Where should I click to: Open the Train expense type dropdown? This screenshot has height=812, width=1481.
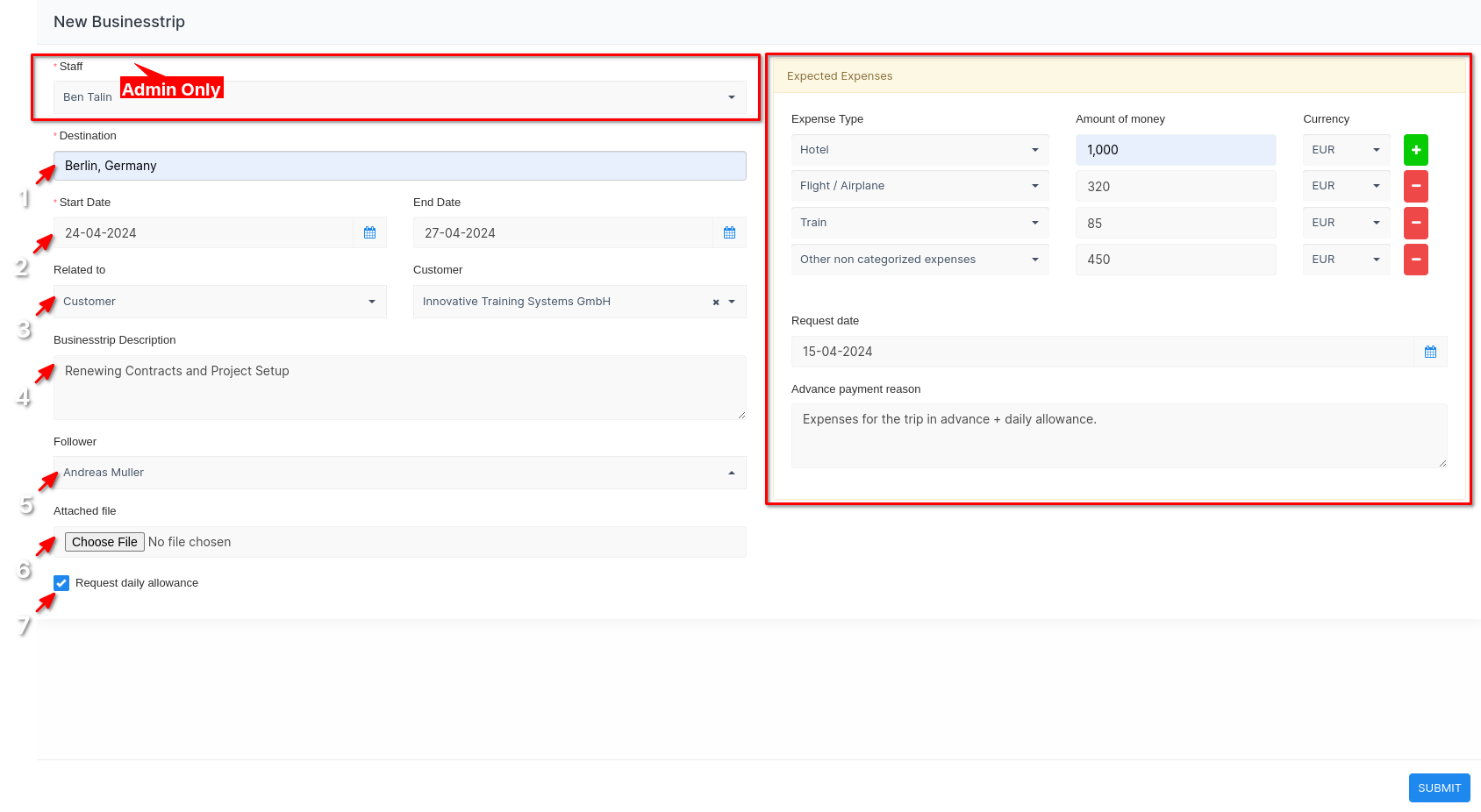(x=919, y=223)
